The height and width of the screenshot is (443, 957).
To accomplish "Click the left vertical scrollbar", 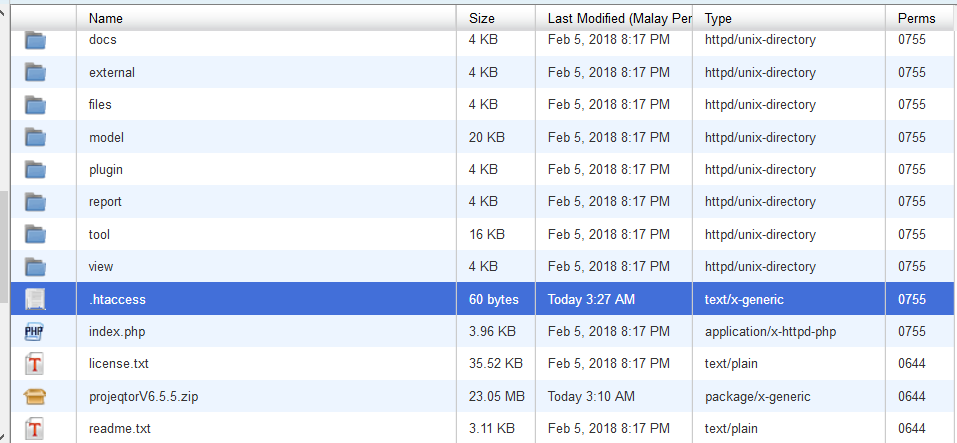I will pyautogui.click(x=4, y=230).
